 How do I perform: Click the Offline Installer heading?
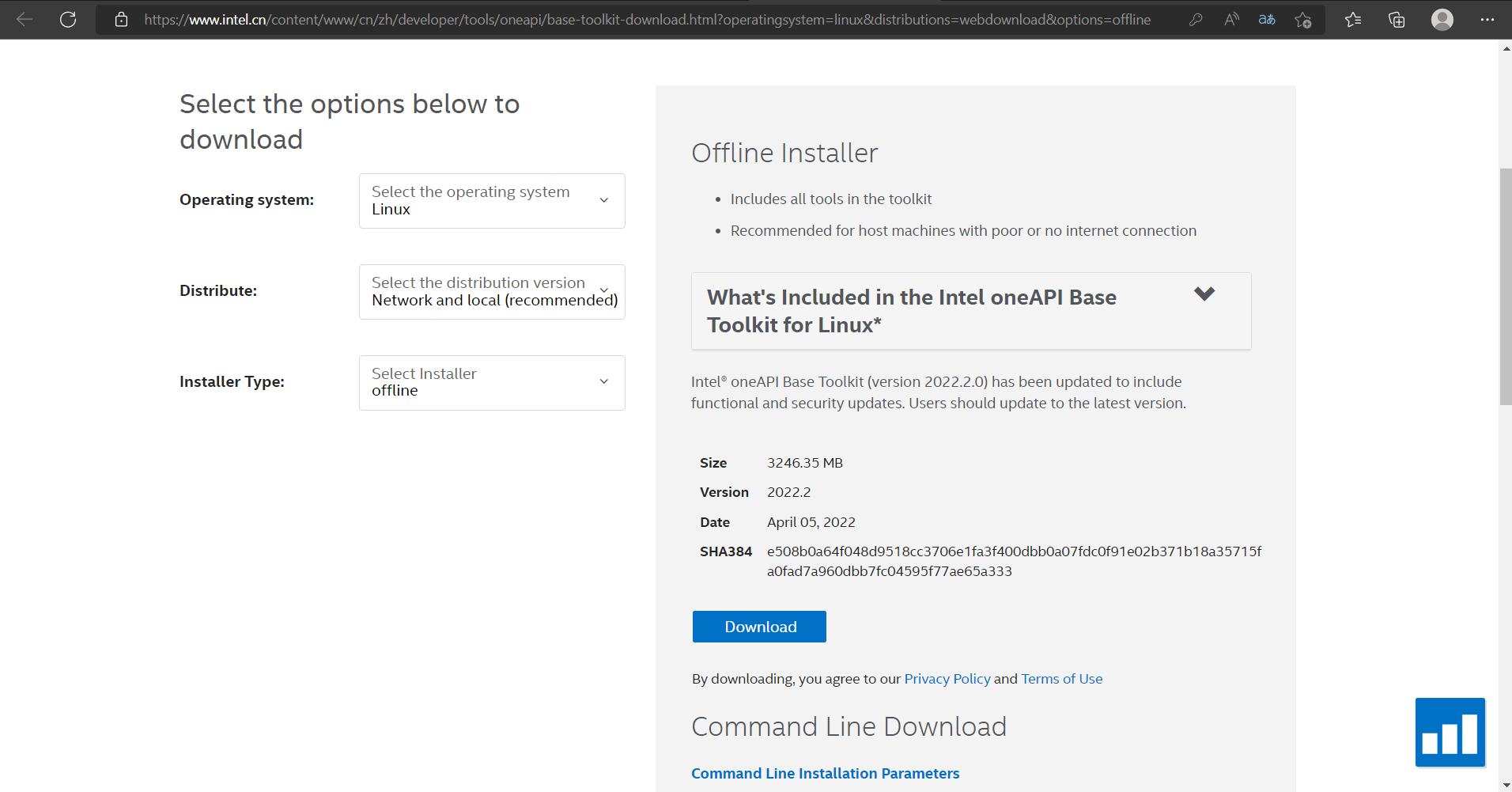[784, 153]
